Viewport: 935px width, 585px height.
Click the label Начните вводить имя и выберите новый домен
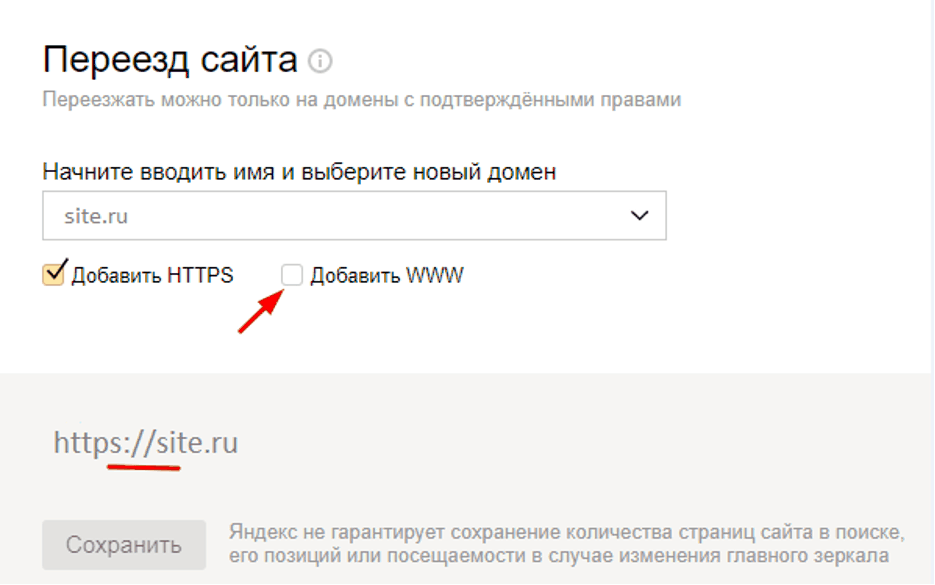pos(299,172)
